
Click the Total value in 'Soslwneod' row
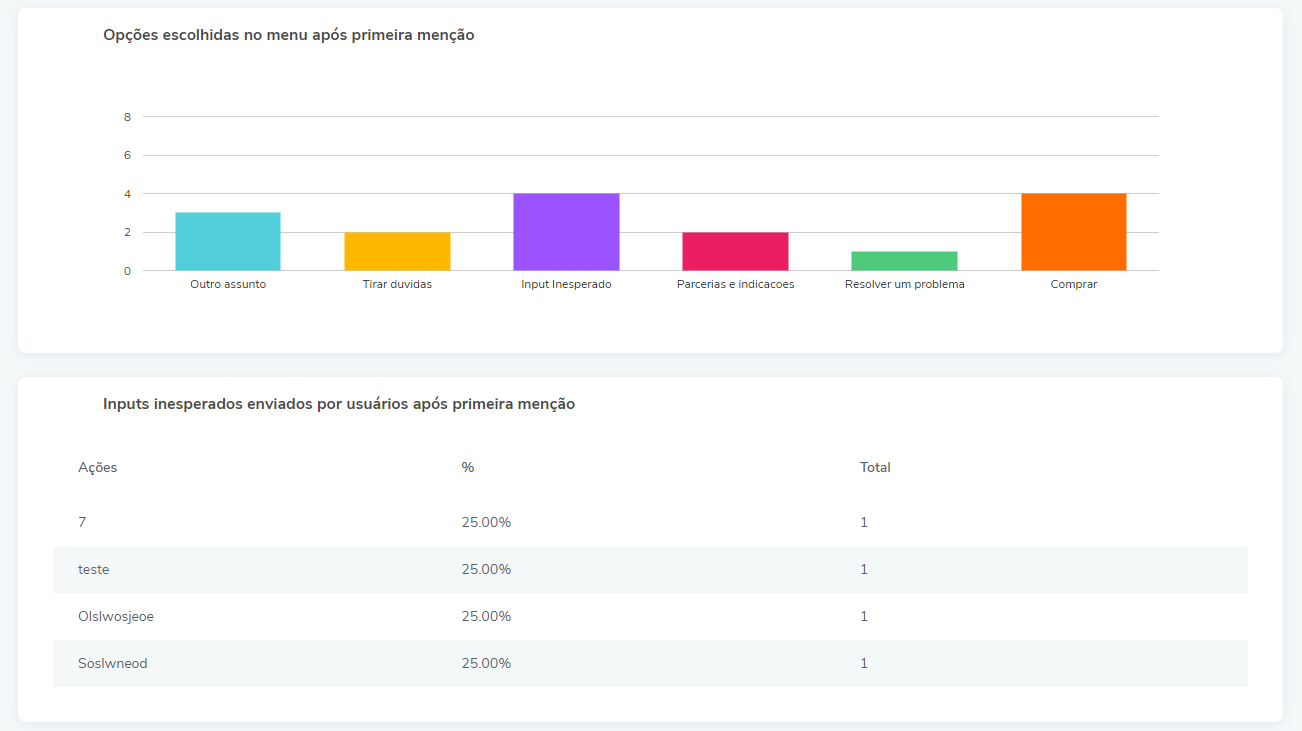(x=864, y=663)
